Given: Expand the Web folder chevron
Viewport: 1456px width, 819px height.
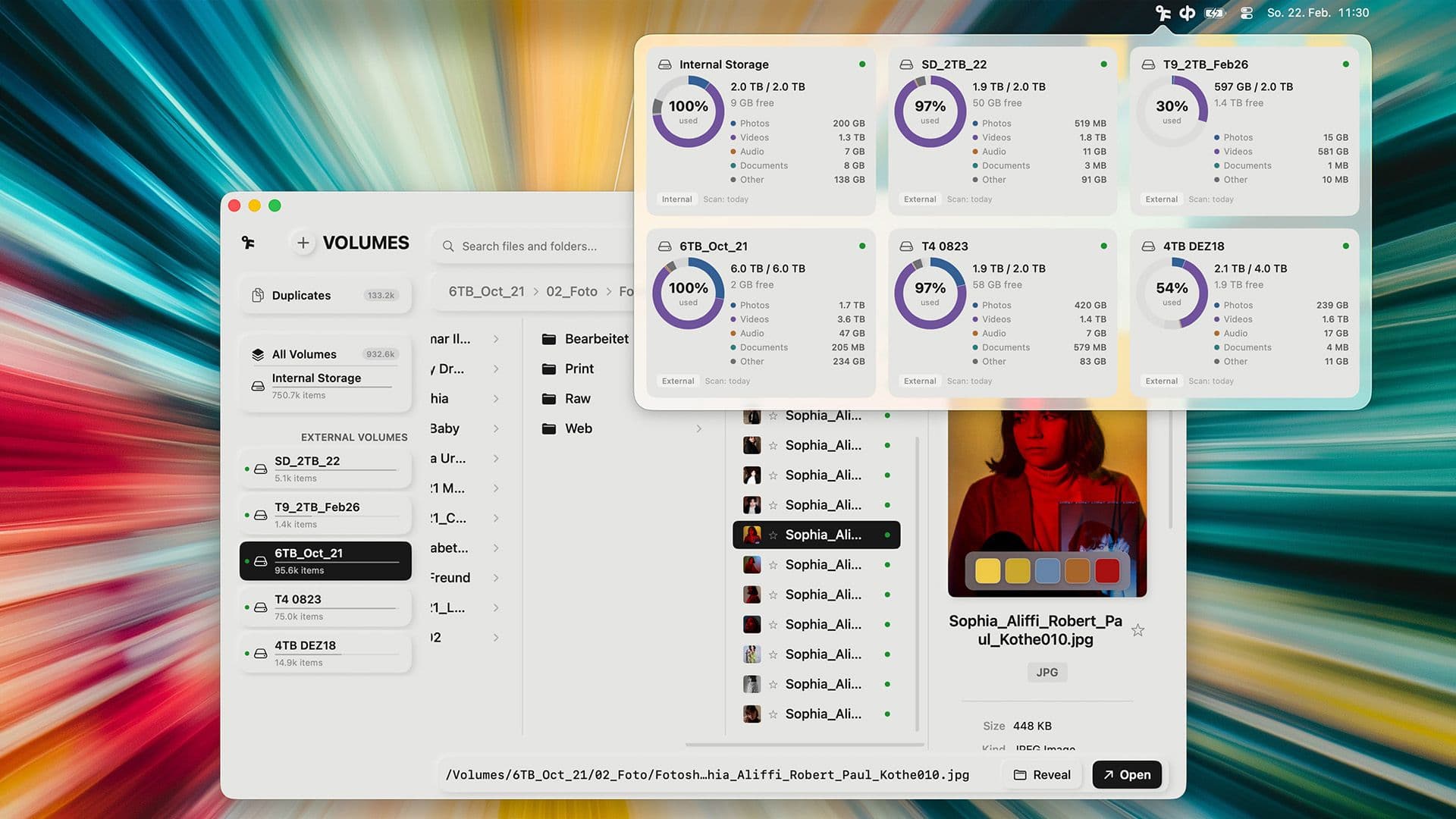Looking at the screenshot, I should point(698,429).
